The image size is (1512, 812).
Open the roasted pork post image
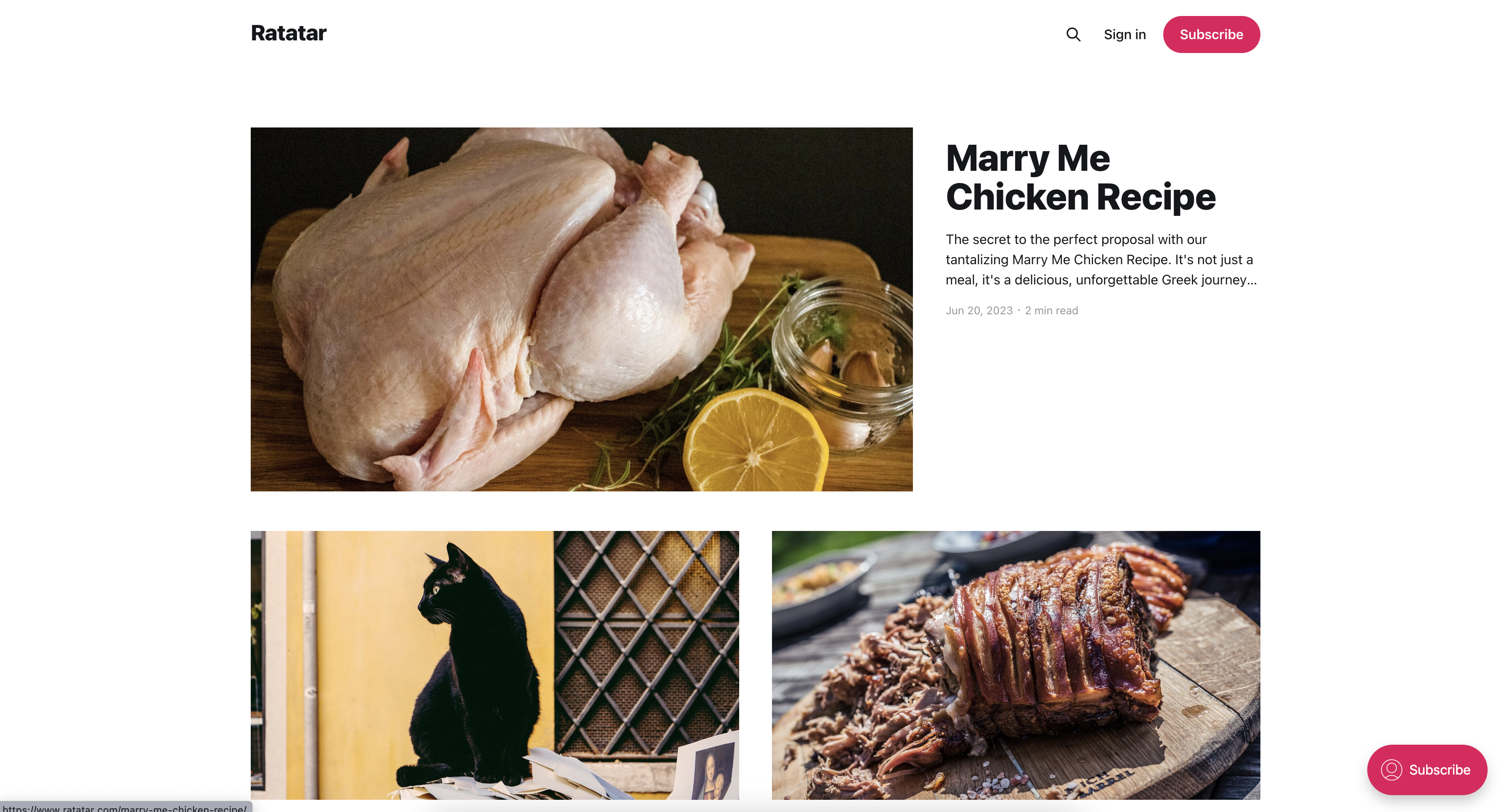(1016, 665)
